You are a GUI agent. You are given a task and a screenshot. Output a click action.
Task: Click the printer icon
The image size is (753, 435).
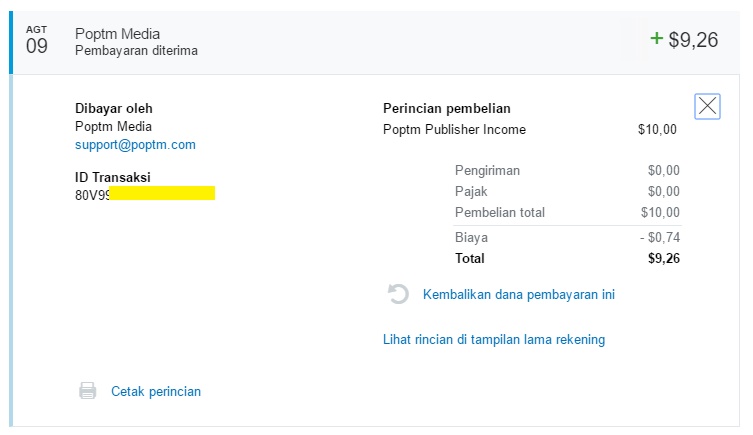[88, 391]
